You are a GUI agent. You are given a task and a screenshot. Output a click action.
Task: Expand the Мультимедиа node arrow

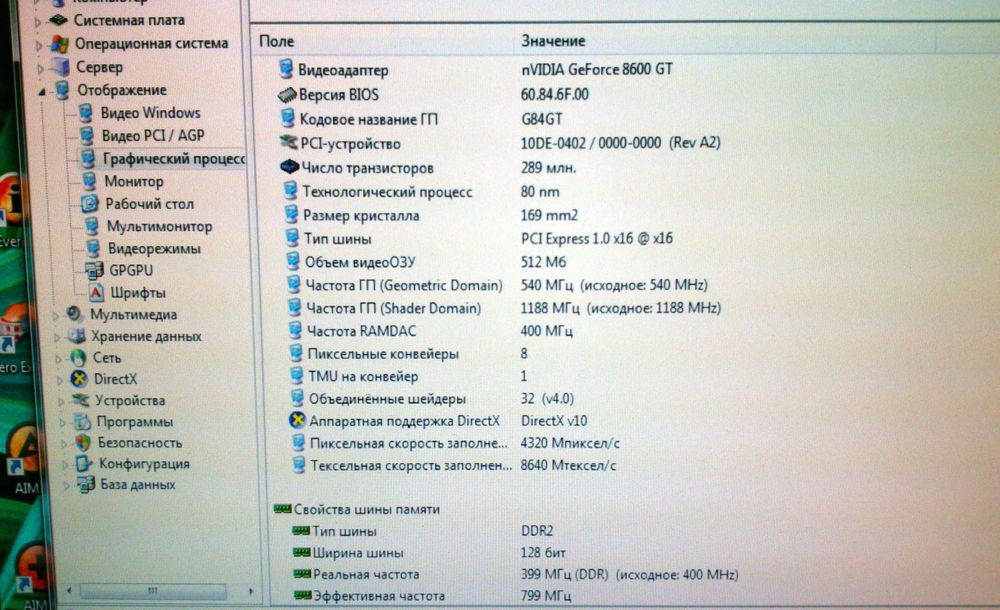click(x=55, y=316)
